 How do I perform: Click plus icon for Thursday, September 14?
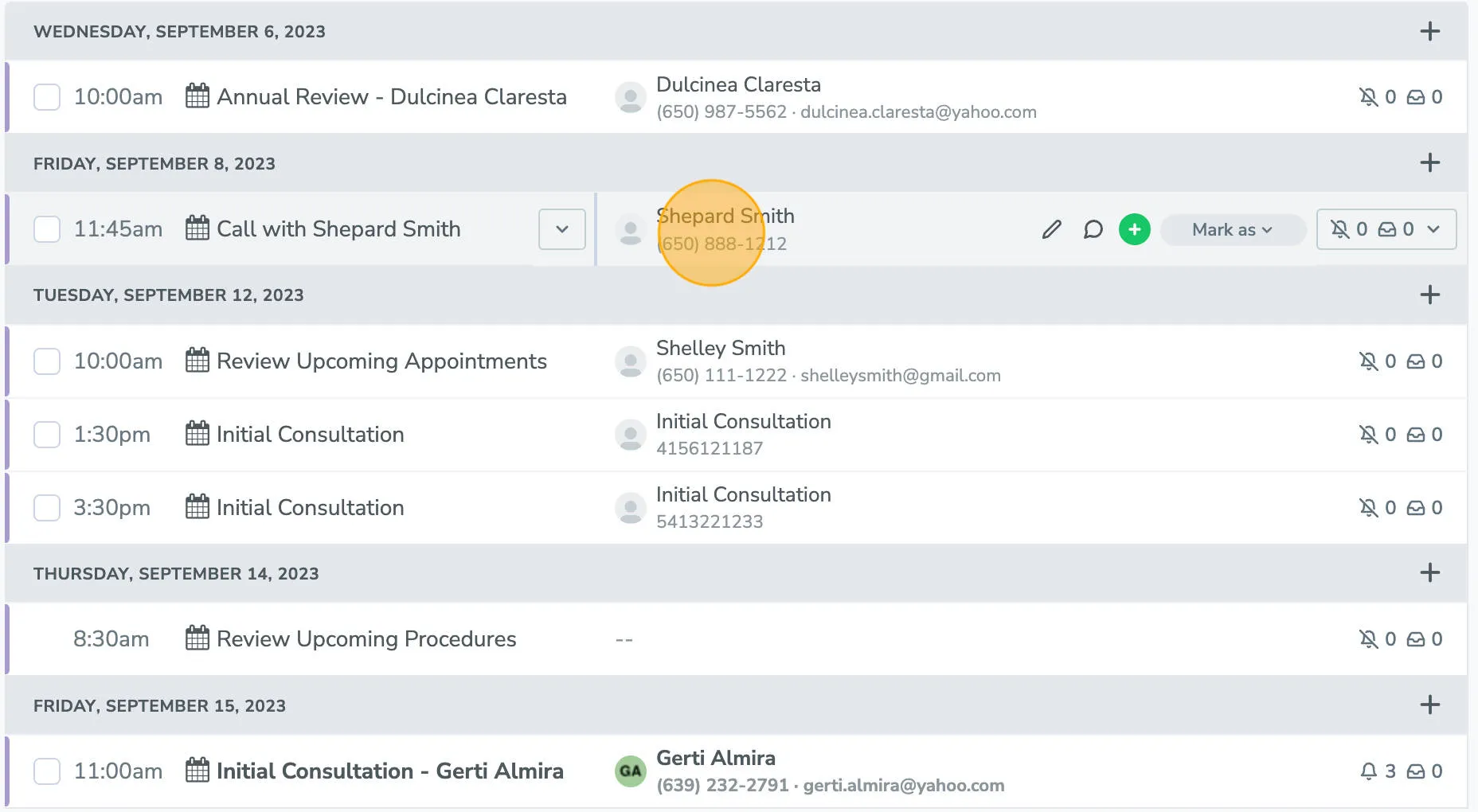click(x=1429, y=573)
